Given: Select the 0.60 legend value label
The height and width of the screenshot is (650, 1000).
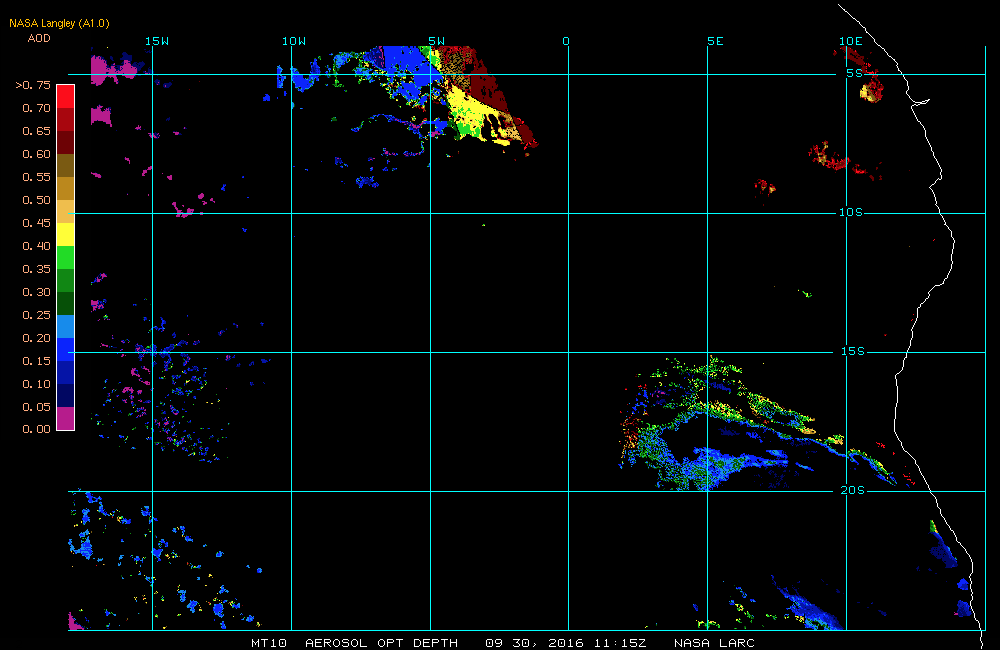Looking at the screenshot, I should coord(36,154).
